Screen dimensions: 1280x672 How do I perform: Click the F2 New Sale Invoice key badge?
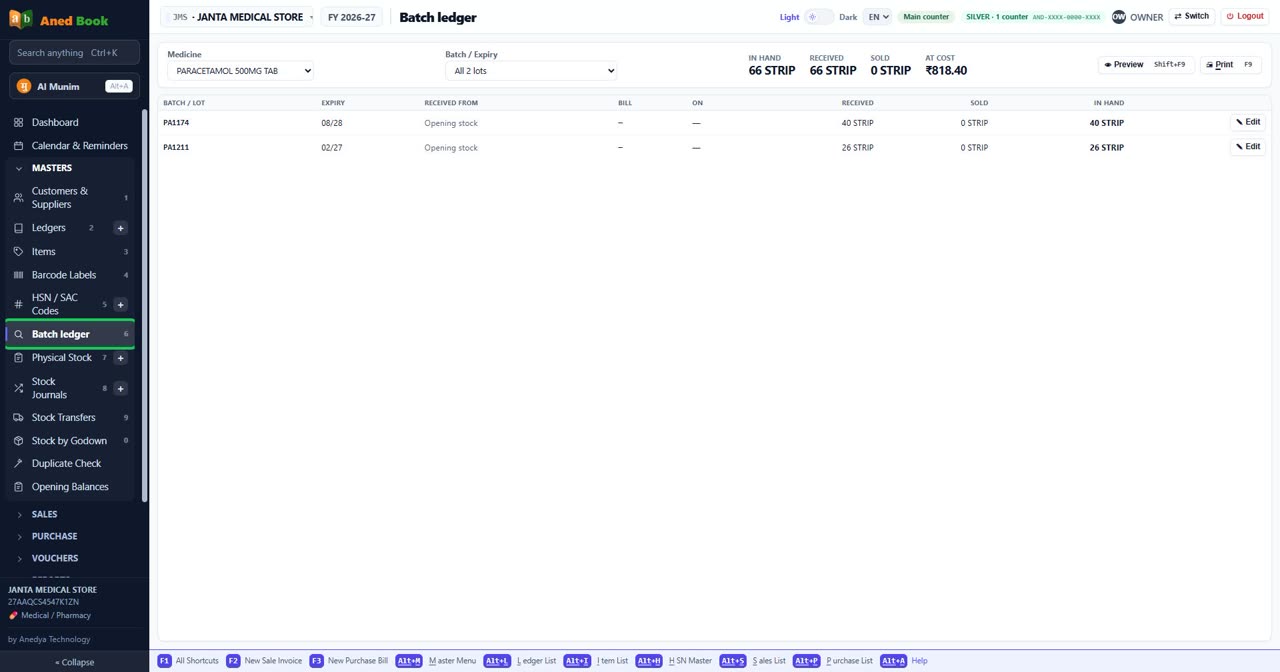pyautogui.click(x=233, y=661)
